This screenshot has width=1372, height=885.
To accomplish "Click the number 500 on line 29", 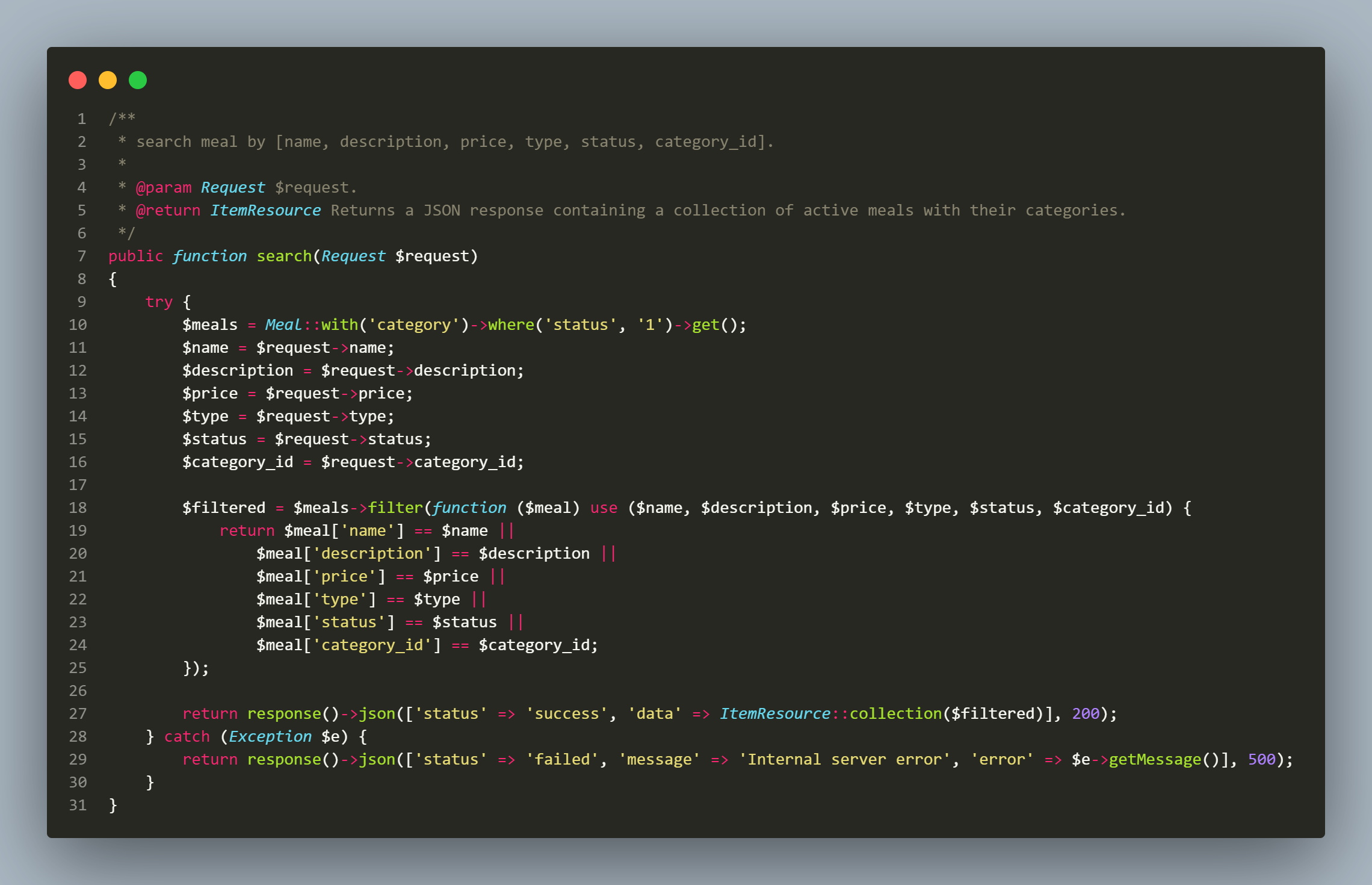I will point(1262,760).
